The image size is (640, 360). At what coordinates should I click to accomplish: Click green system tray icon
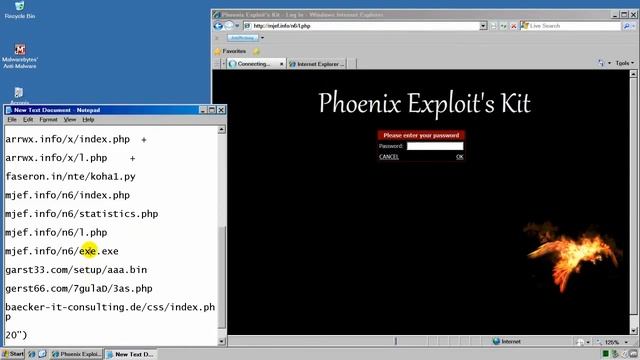606,354
